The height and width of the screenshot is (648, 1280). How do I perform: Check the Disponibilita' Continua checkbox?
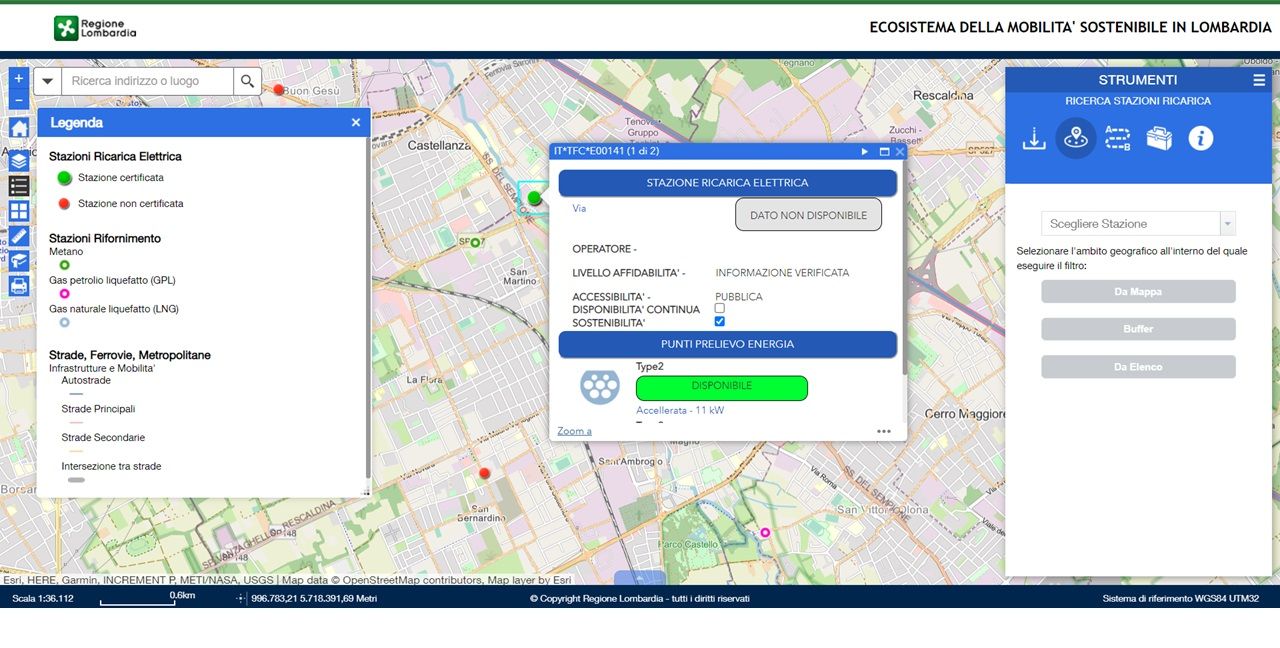(720, 309)
